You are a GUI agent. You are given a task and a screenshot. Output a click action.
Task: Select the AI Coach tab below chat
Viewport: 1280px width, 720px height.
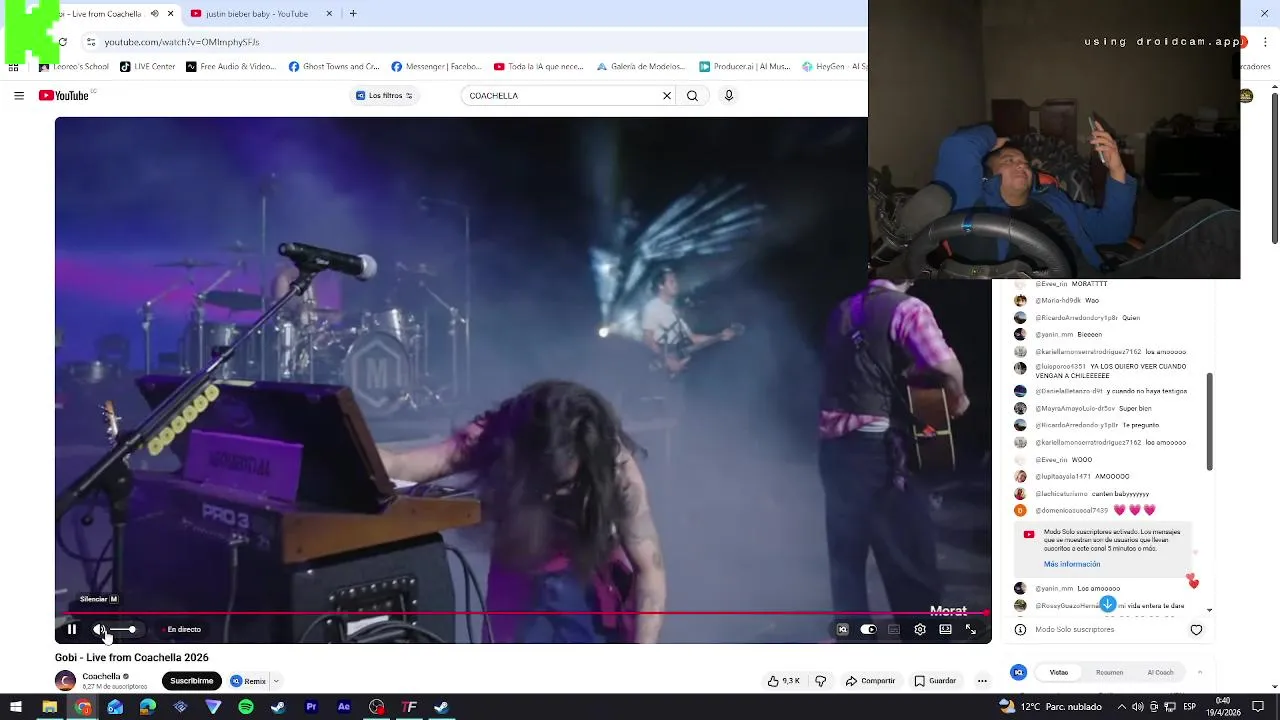tap(1160, 672)
